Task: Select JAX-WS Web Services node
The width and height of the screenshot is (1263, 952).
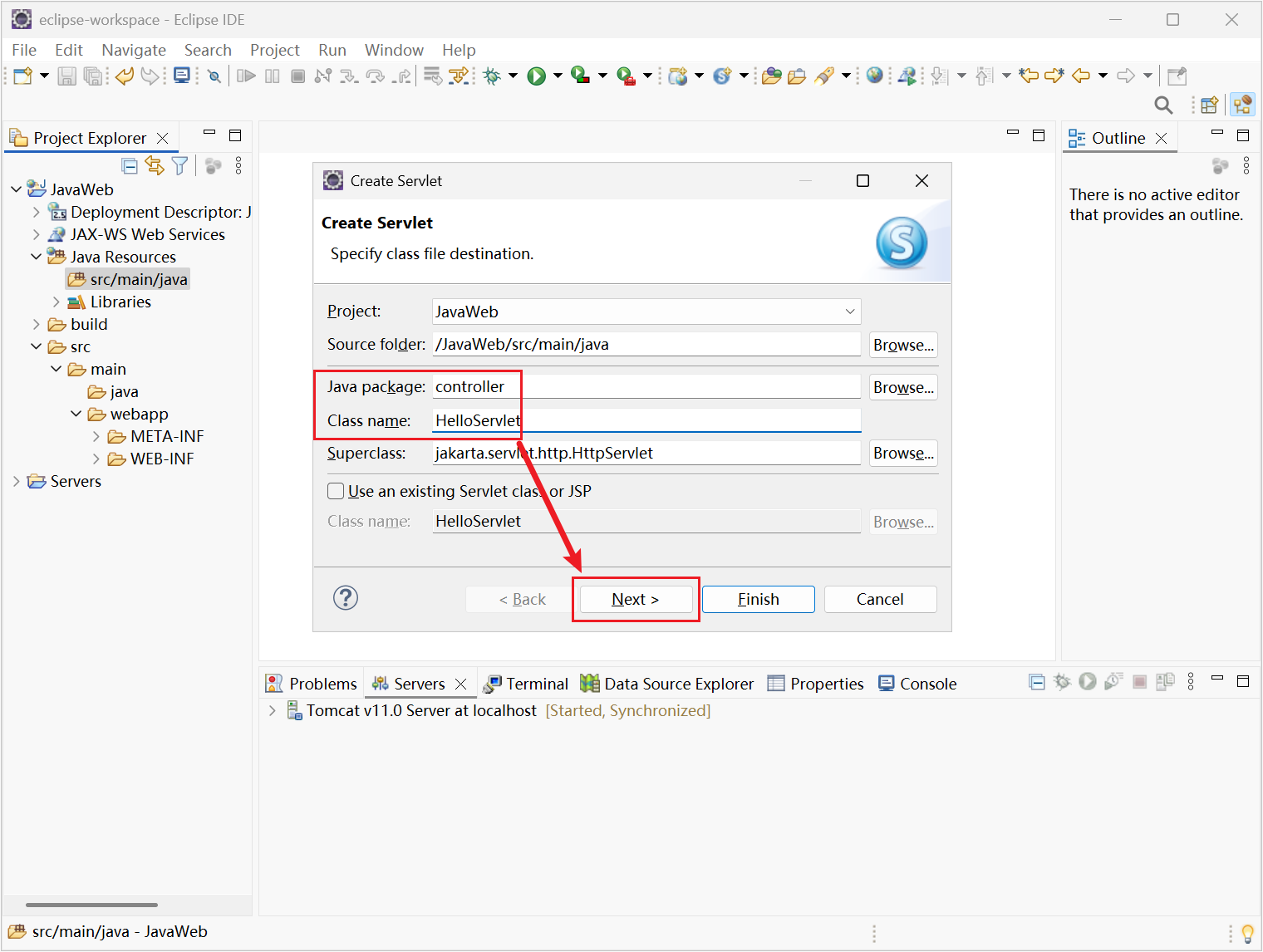Action: point(137,235)
